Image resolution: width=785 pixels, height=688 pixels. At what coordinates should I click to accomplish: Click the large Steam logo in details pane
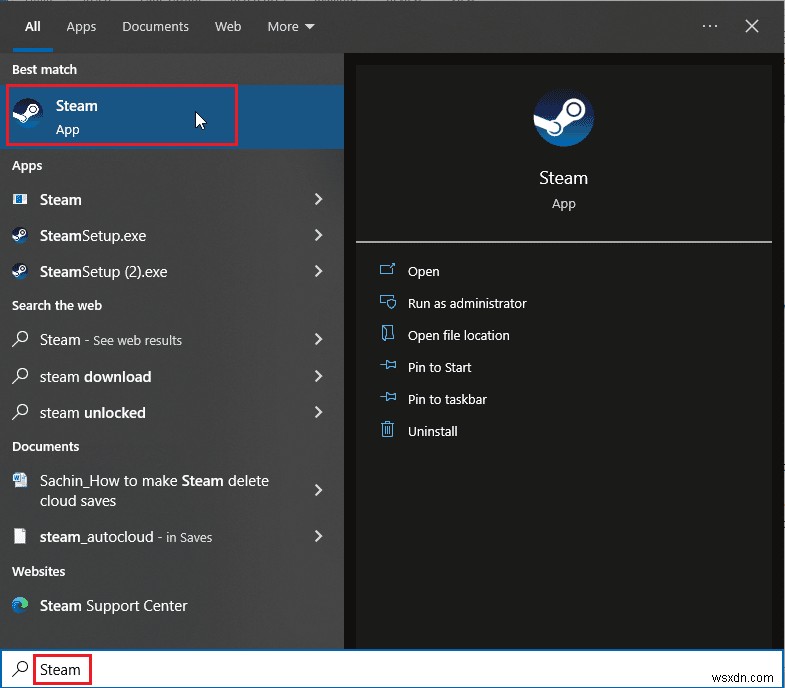pos(563,119)
